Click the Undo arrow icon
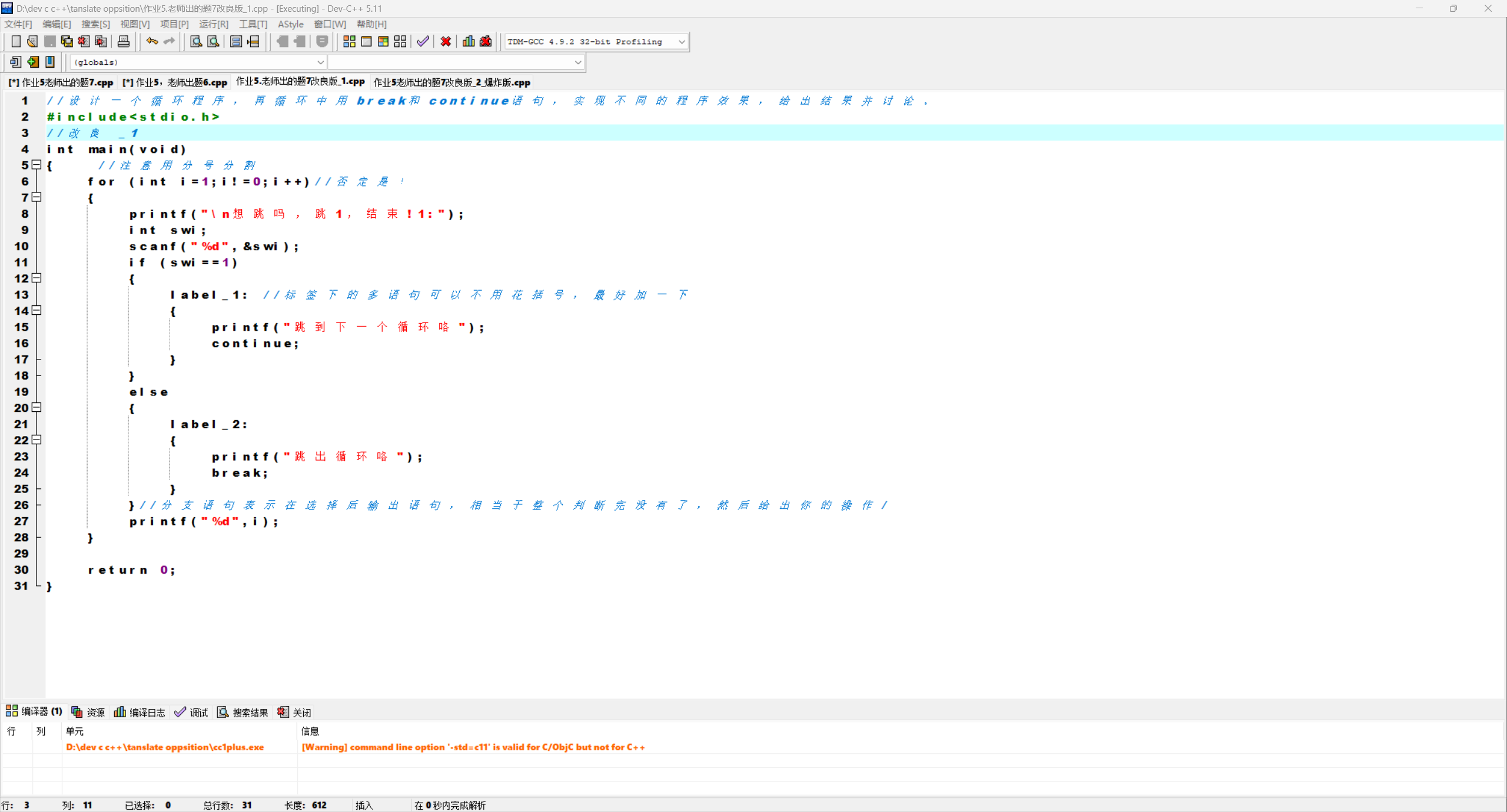The image size is (1507, 812). pyautogui.click(x=152, y=41)
